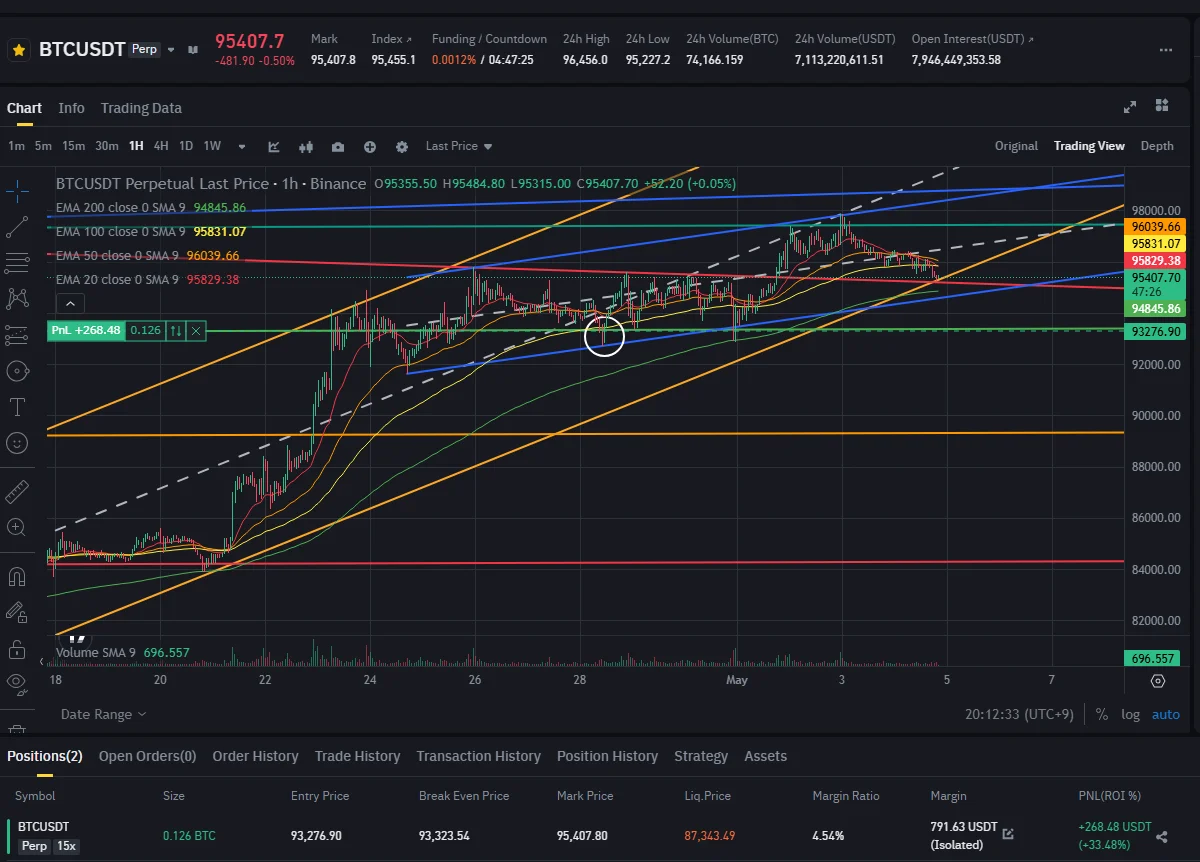The height and width of the screenshot is (862, 1200).
Task: Select the 5m interval
Action: pos(43,146)
